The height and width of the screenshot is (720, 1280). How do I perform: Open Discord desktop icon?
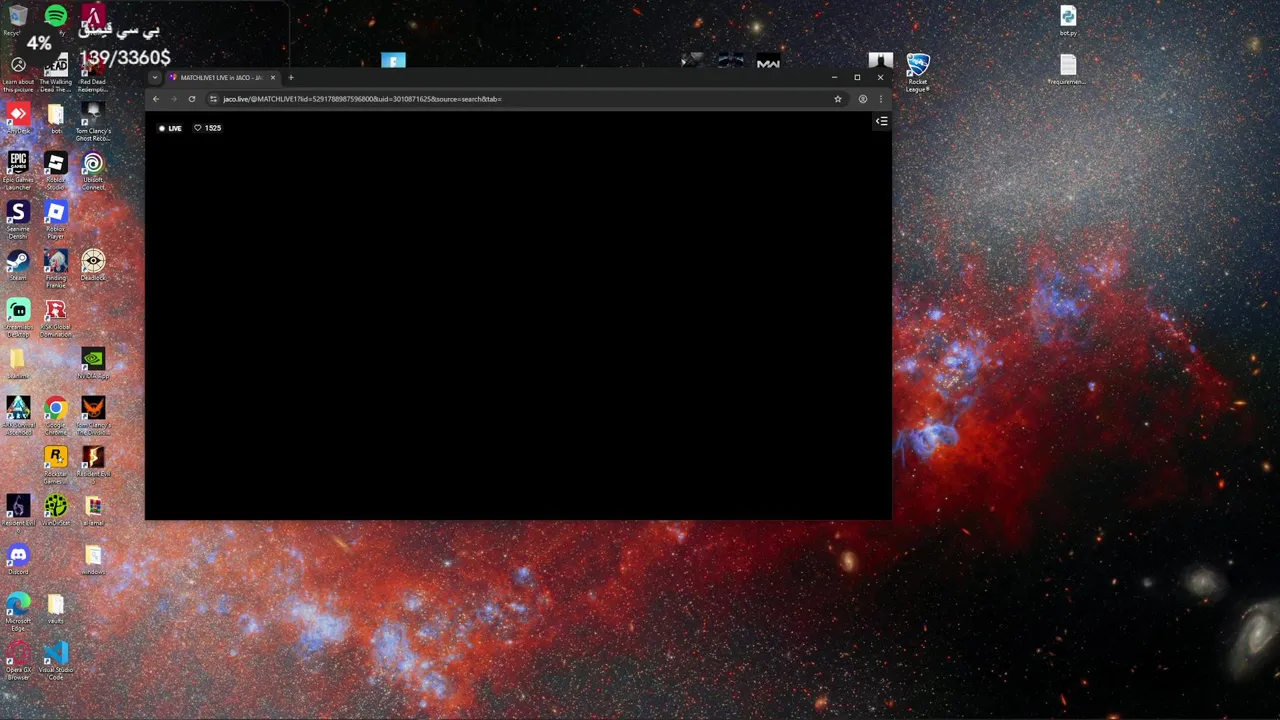tap(18, 559)
